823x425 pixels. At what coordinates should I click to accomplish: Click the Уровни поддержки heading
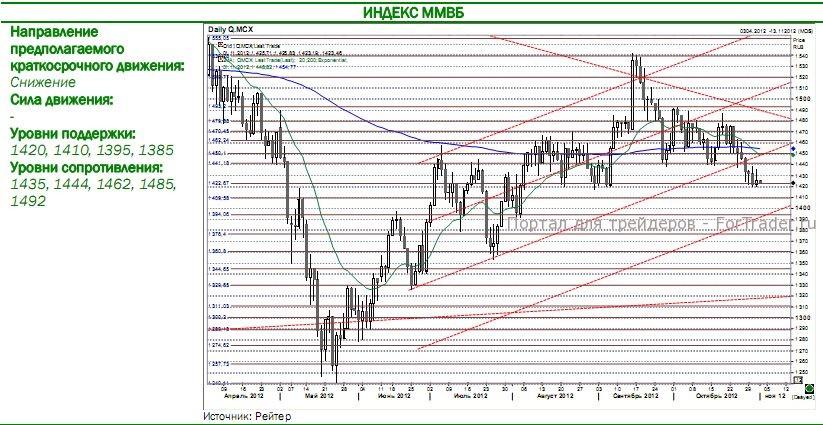(73, 133)
